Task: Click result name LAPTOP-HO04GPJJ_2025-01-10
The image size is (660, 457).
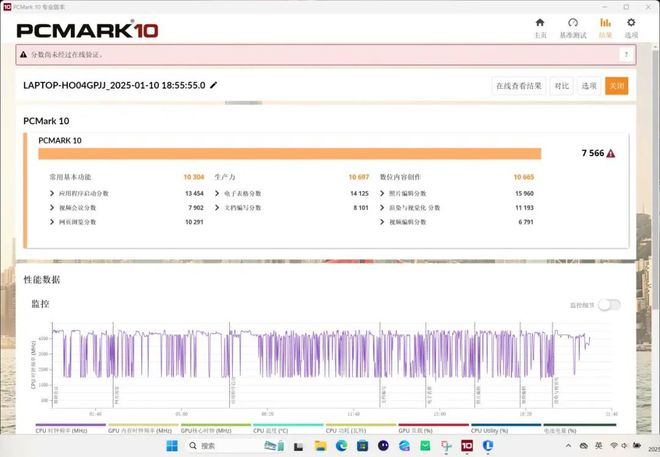Action: click(114, 85)
